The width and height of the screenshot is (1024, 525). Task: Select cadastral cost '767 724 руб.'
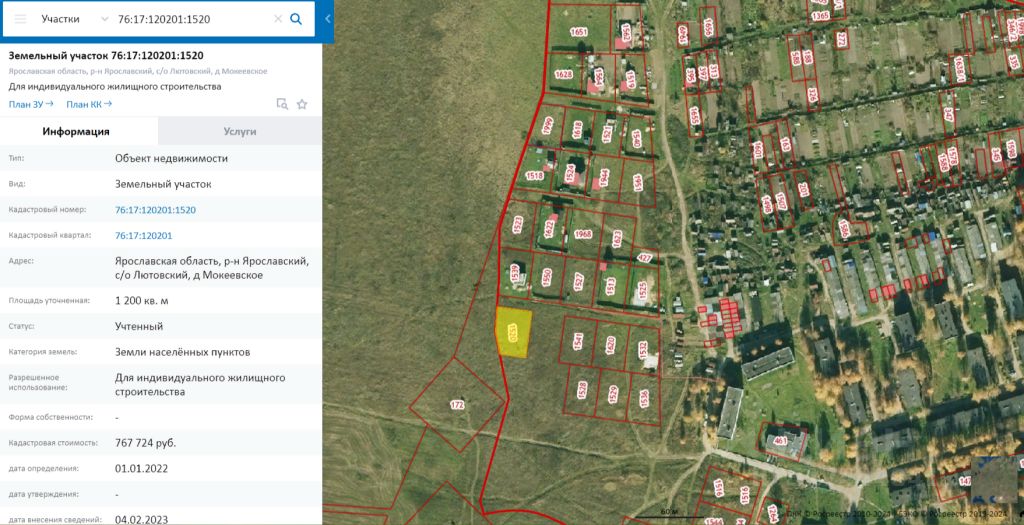point(146,443)
